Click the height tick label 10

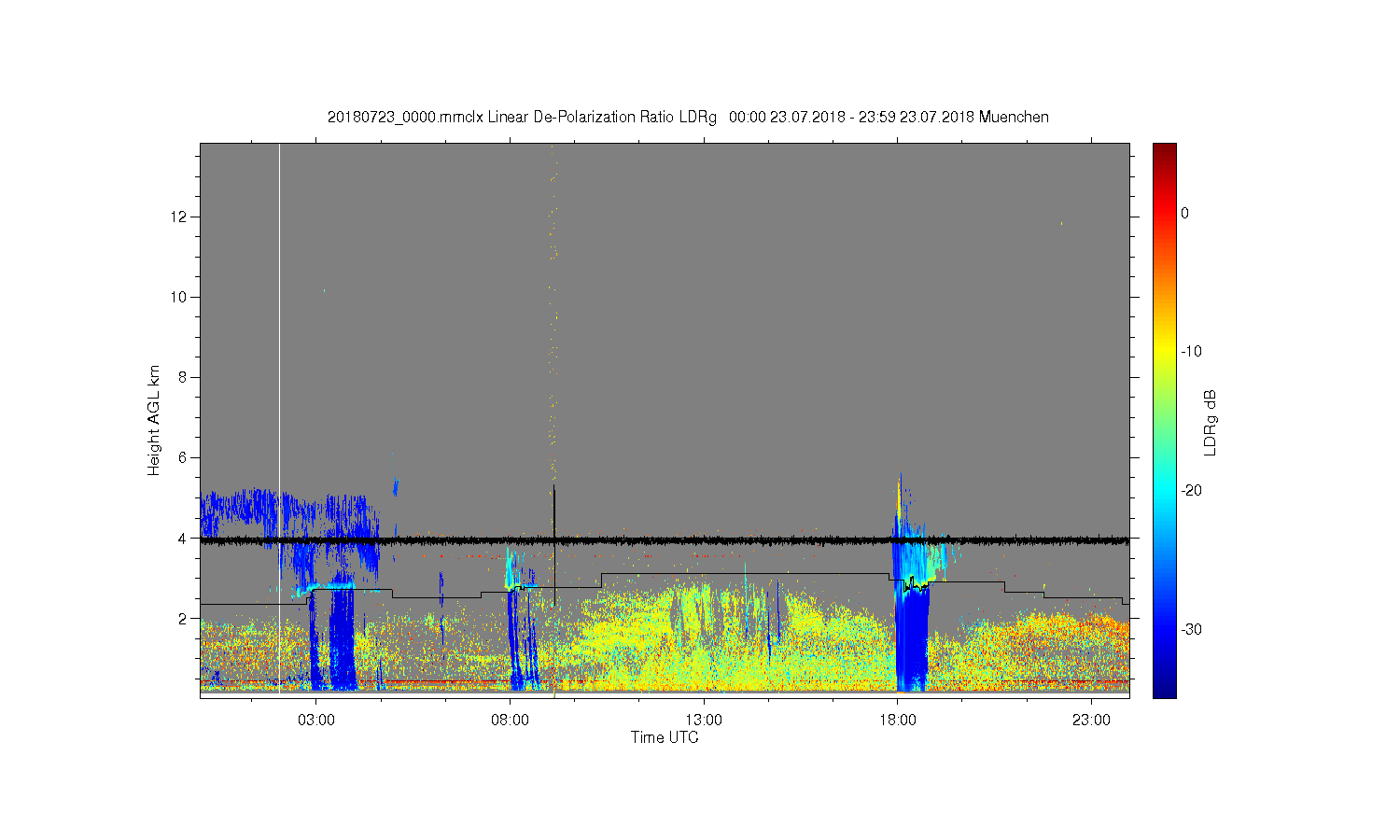tap(180, 297)
